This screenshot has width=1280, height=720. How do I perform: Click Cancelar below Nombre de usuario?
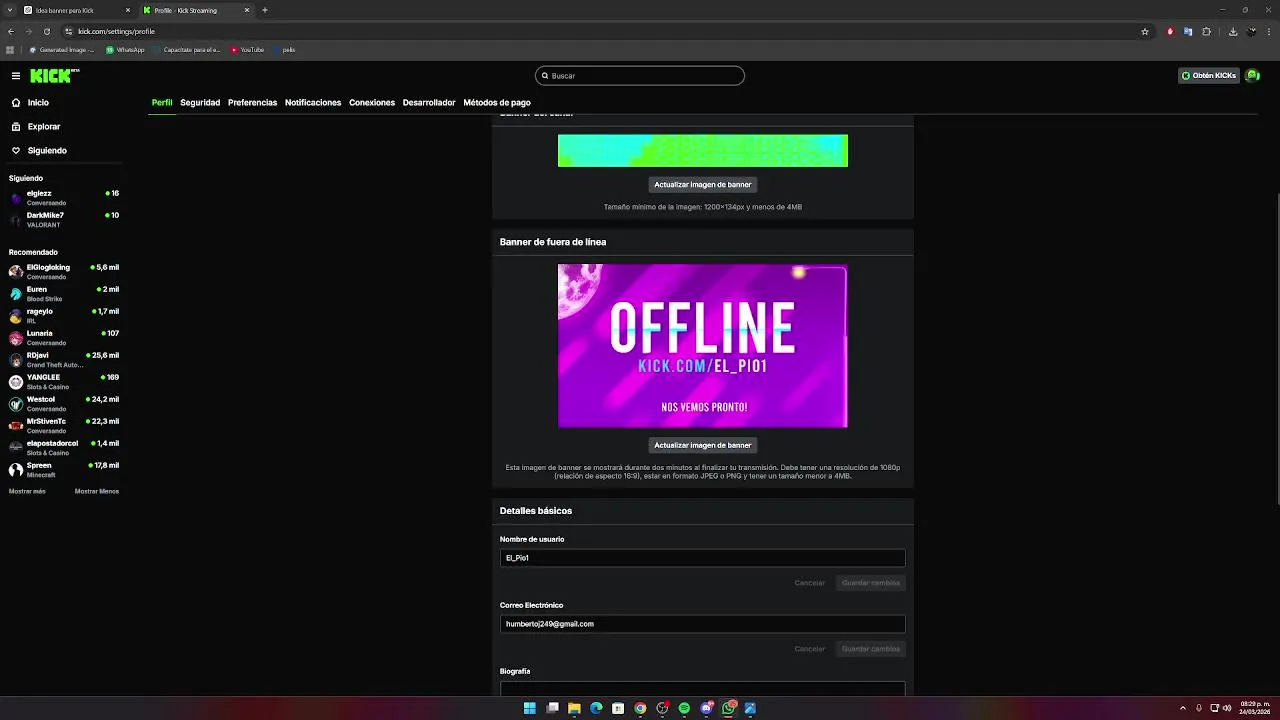tap(810, 583)
